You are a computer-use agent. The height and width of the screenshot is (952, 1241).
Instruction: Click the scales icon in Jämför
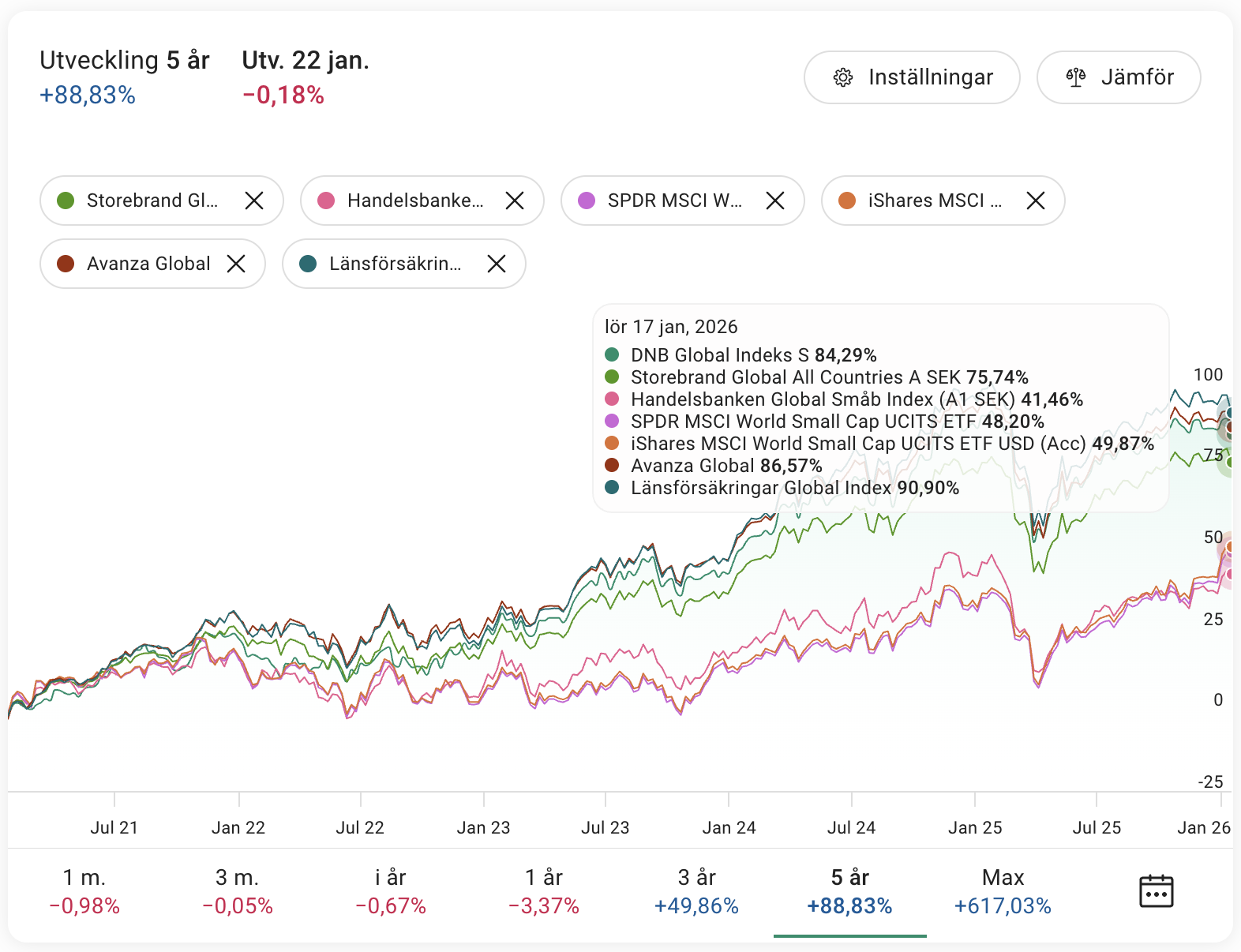(1076, 77)
